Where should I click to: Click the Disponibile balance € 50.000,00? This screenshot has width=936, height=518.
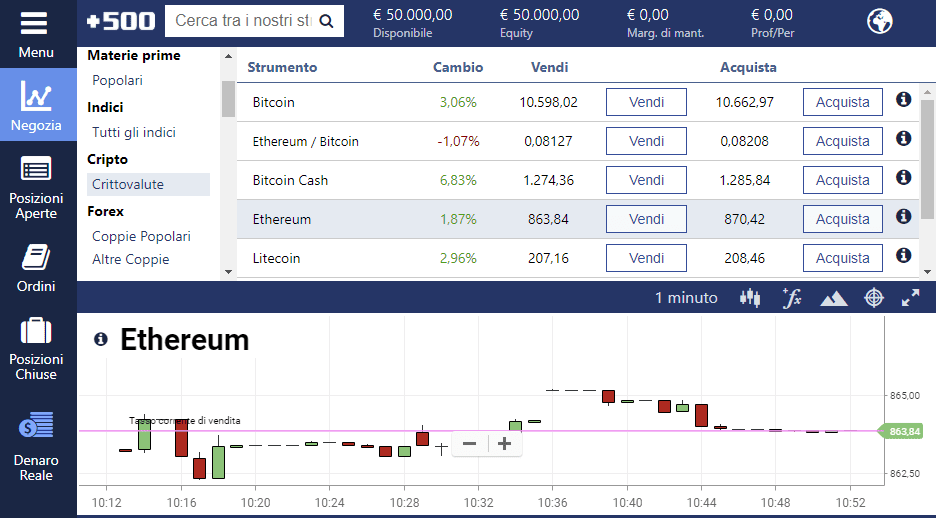[x=412, y=15]
